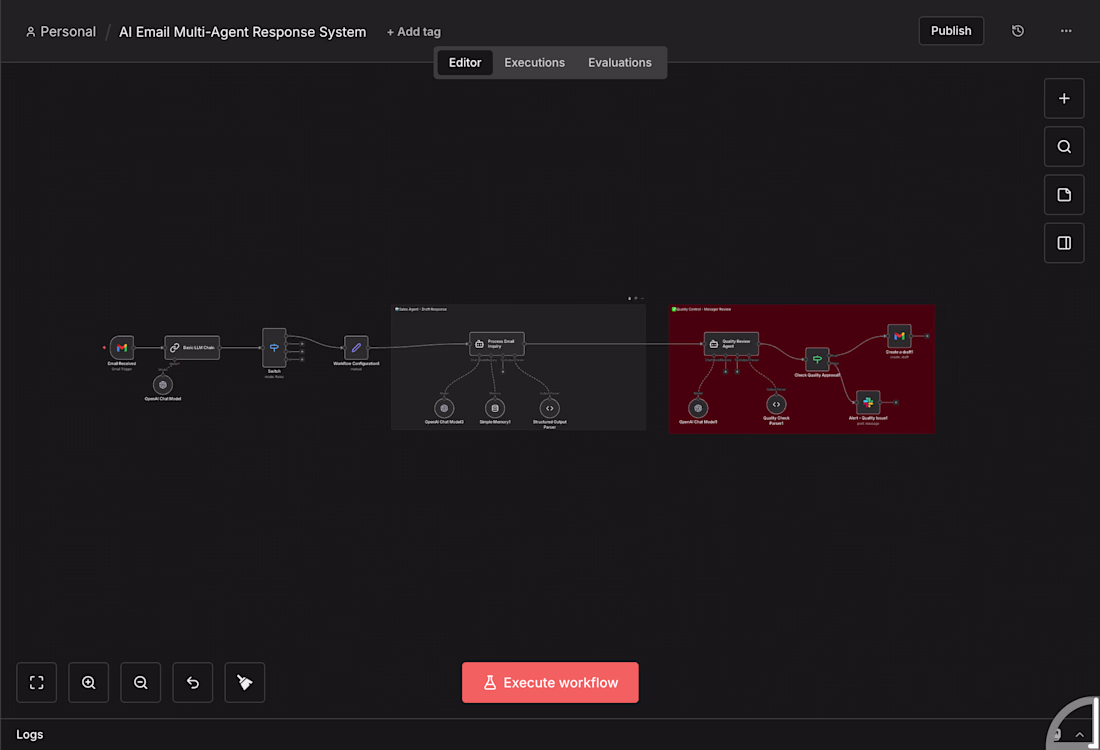The width and height of the screenshot is (1100, 750).
Task: Open the Basic LLM Chain node
Action: point(192,347)
